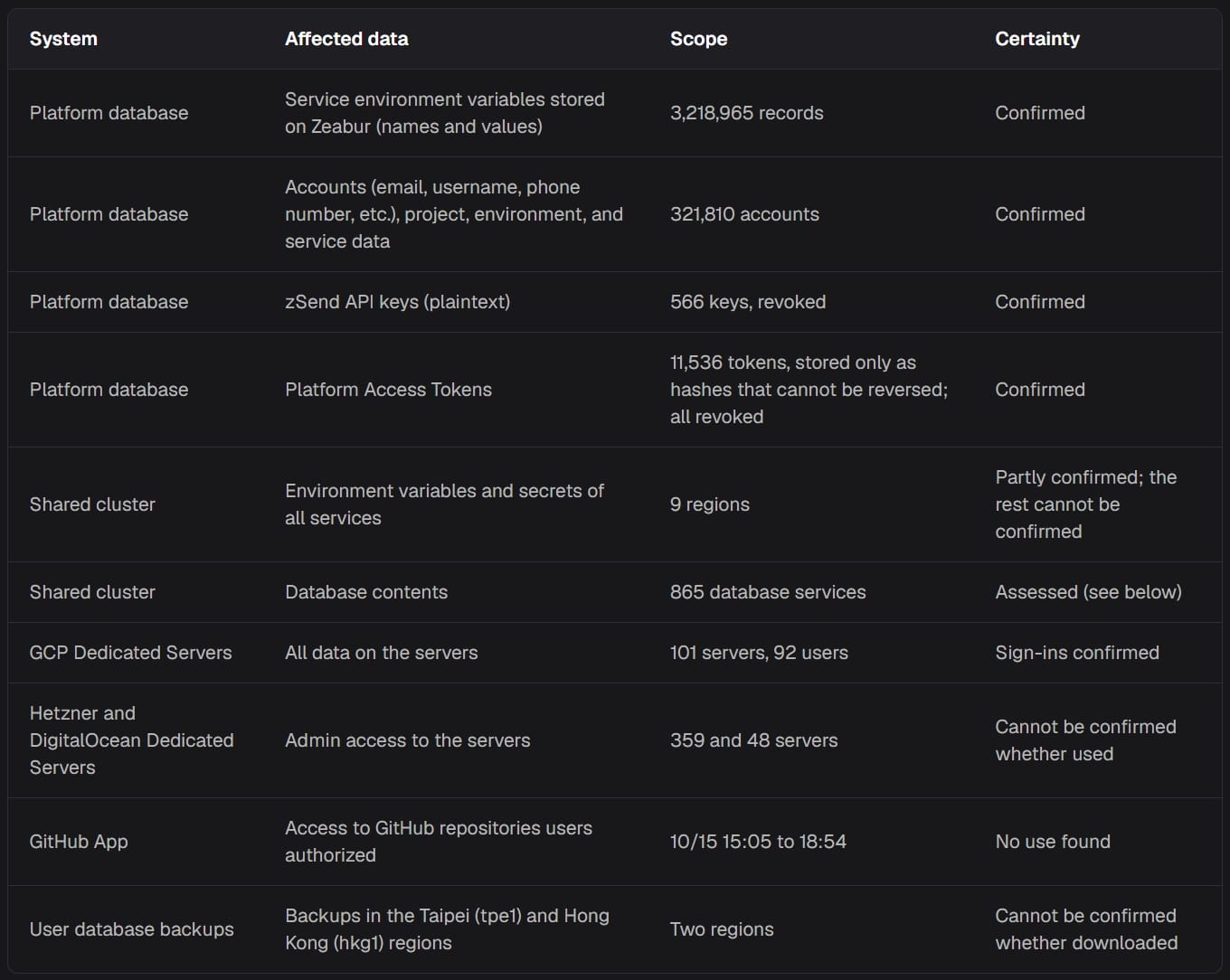Click the 865 database services cell

[x=768, y=592]
